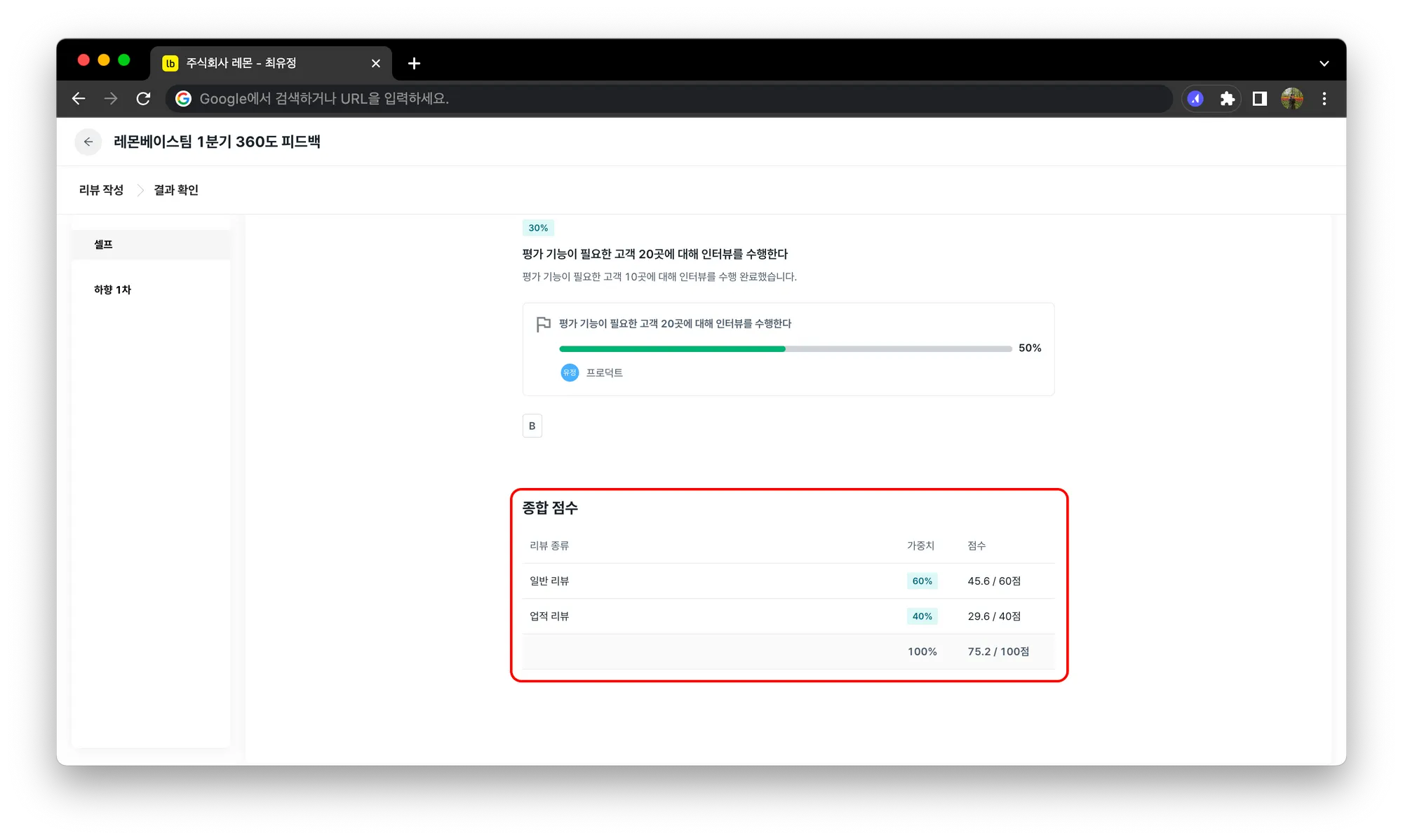Click the page back arrow beside 레몬베이스팀 title
1403x840 pixels.
(88, 142)
